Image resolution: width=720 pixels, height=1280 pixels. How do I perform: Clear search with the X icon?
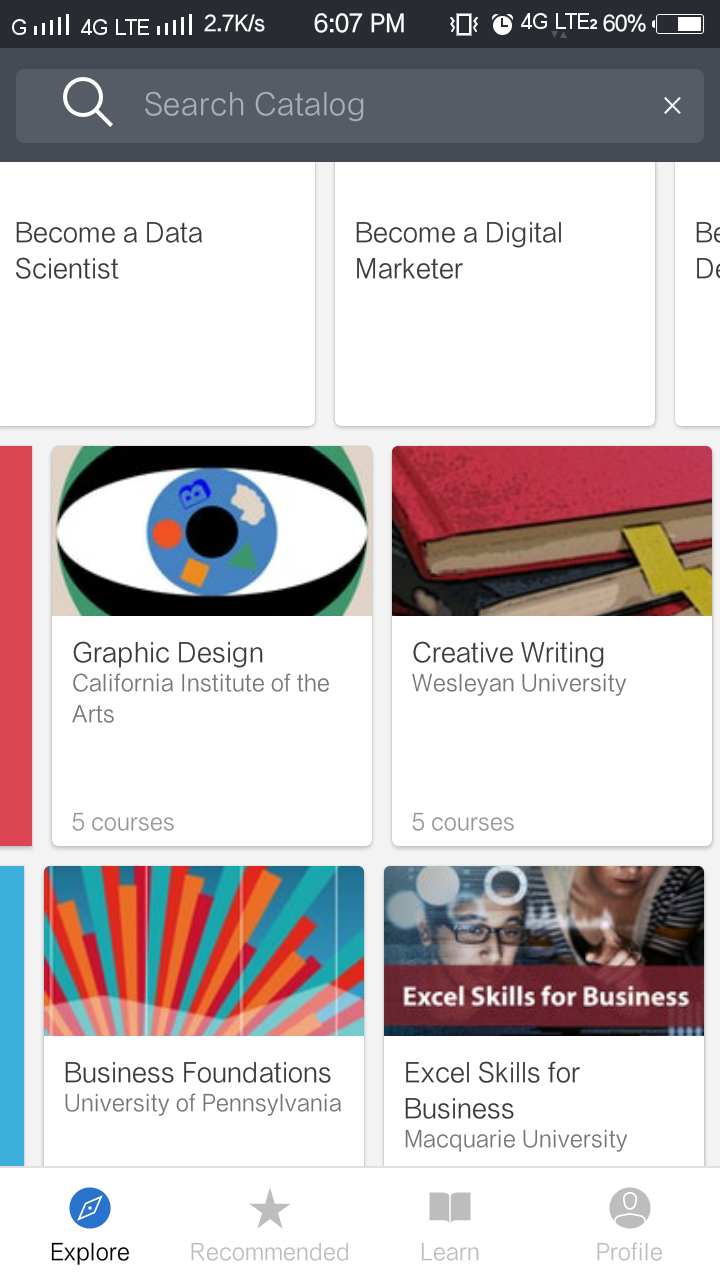pyautogui.click(x=672, y=105)
